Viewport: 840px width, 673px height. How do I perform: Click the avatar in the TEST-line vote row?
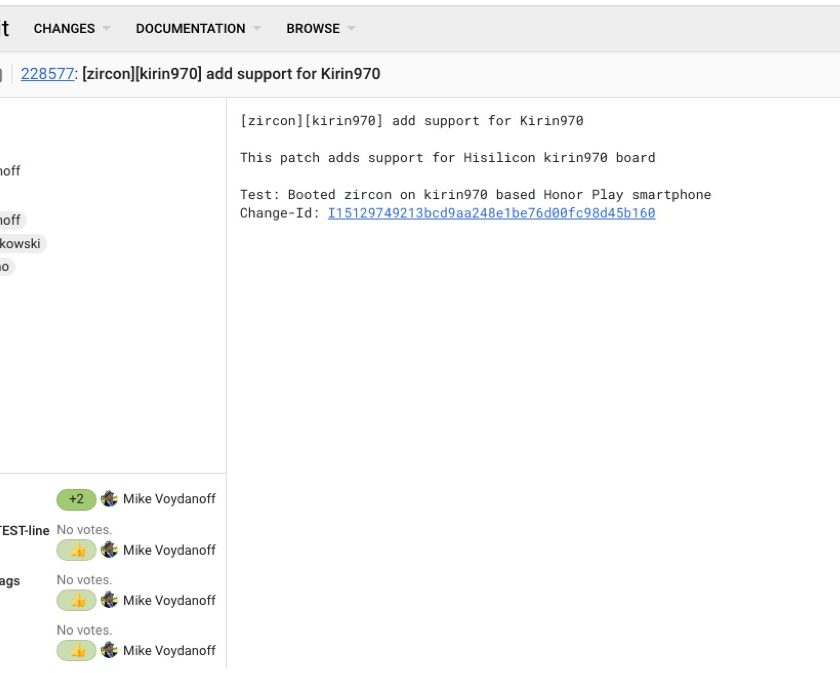110,550
